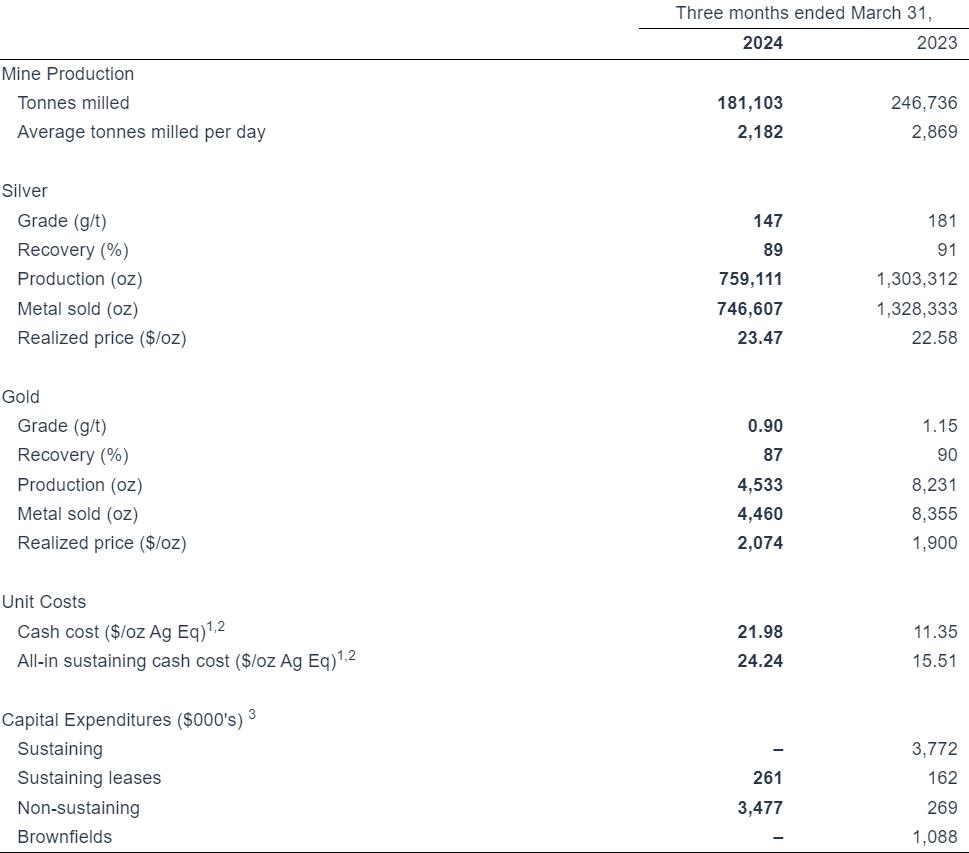The image size is (969, 853).
Task: Click the 2024 column header
Action: coord(763,43)
